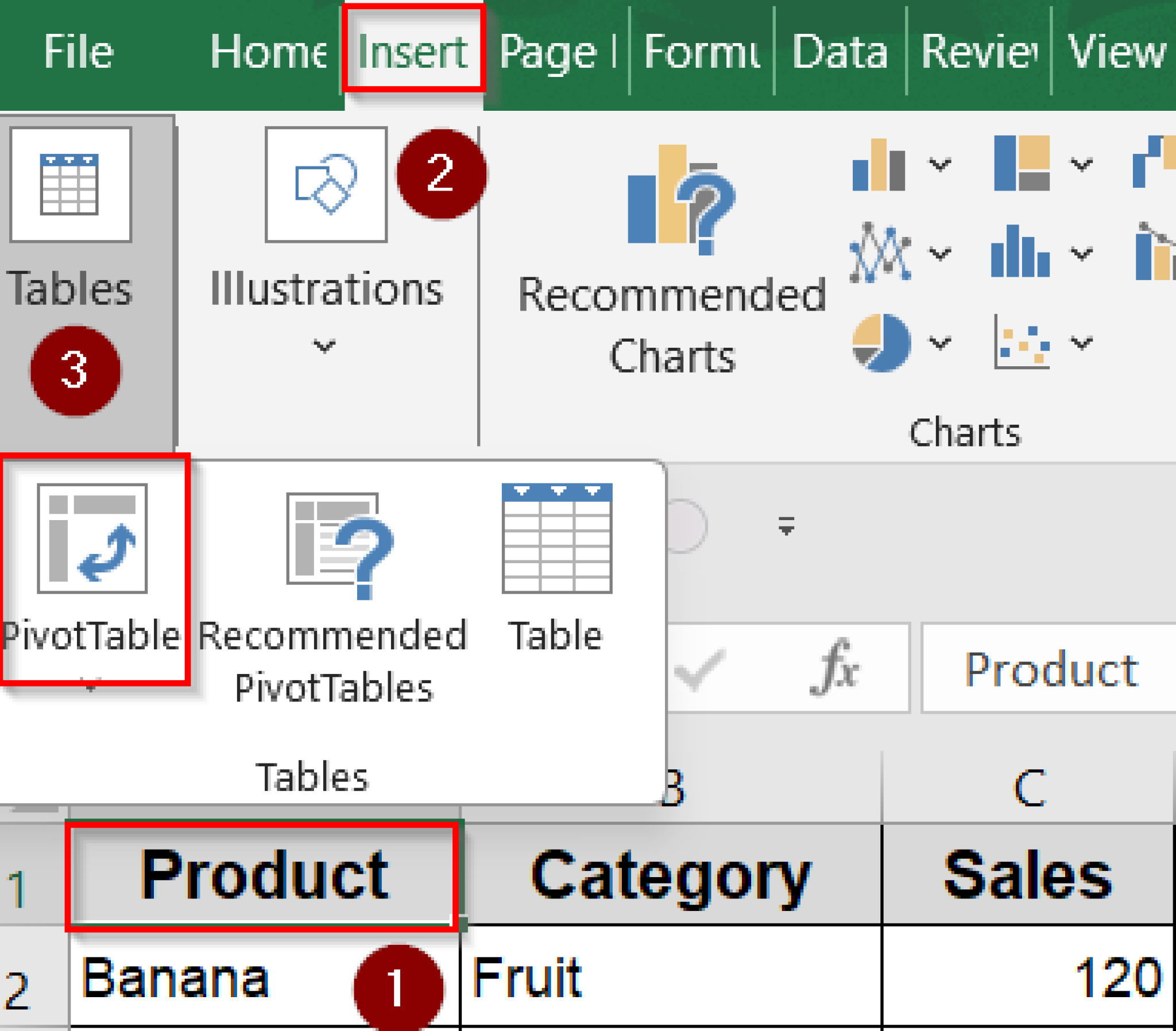This screenshot has width=1176, height=1031.
Task: Expand the pie chart options dropdown
Action: coord(939,343)
